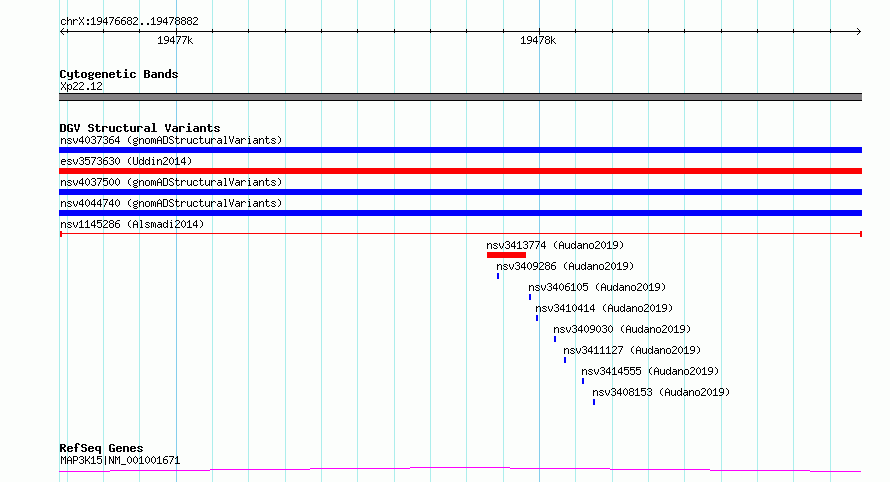
Task: Click the blue tick mark under nsv3406105
Action: pyautogui.click(x=530, y=297)
